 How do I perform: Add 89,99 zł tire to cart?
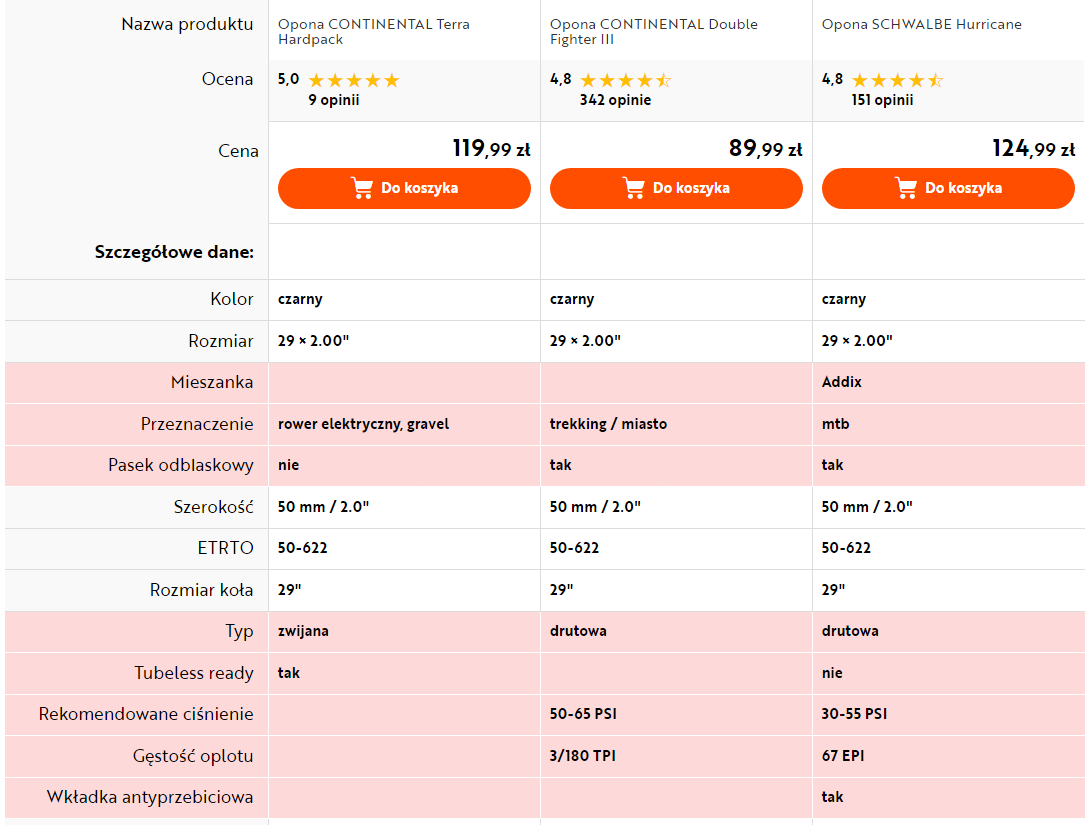tap(676, 188)
